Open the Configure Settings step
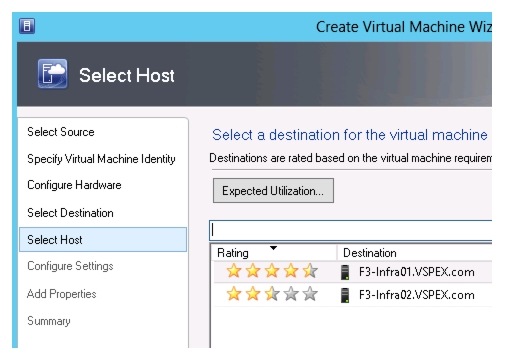The image size is (505, 361). 70,266
